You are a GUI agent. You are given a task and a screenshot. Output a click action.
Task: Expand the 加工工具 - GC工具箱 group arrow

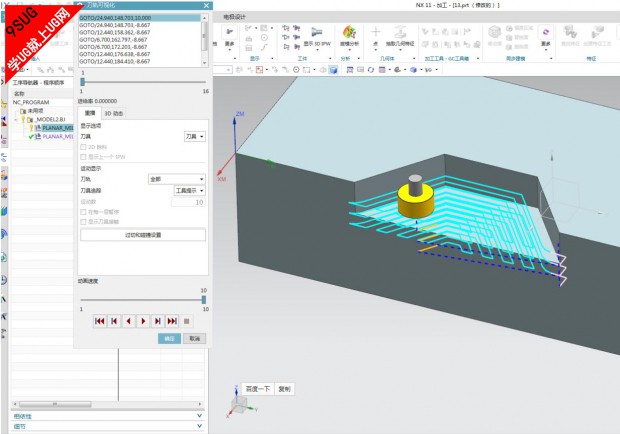(x=478, y=58)
